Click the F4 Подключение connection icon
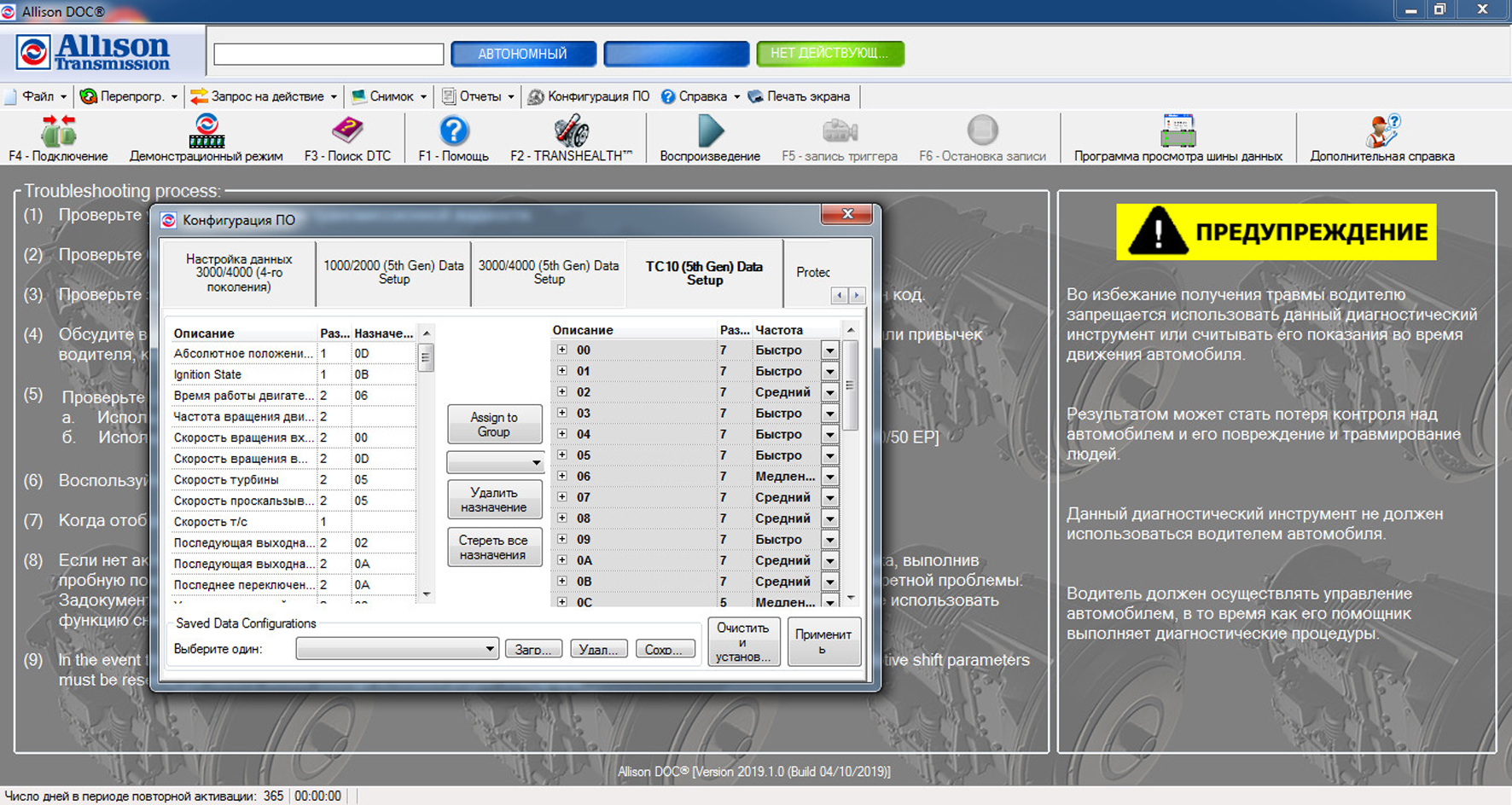 58,133
